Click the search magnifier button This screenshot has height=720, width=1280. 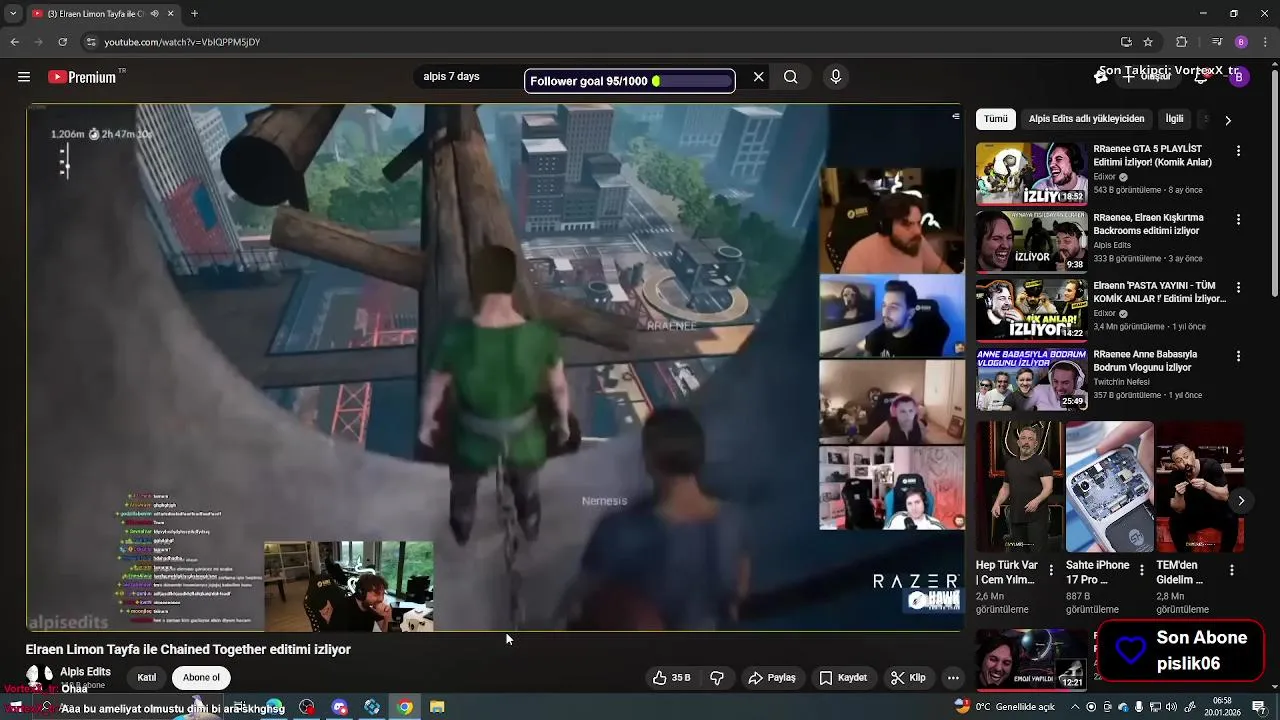(791, 77)
